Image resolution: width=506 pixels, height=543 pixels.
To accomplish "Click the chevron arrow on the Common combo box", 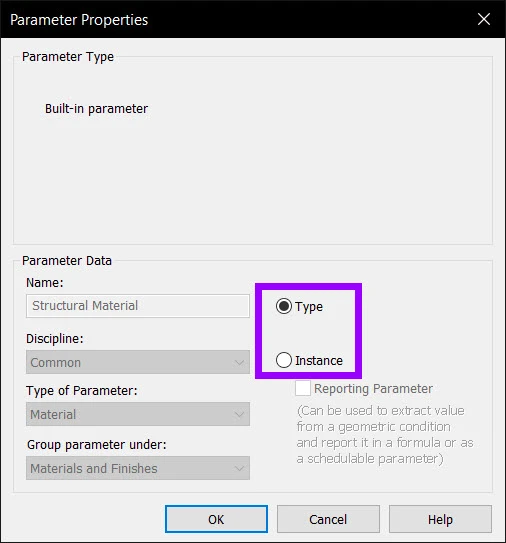I will (239, 363).
